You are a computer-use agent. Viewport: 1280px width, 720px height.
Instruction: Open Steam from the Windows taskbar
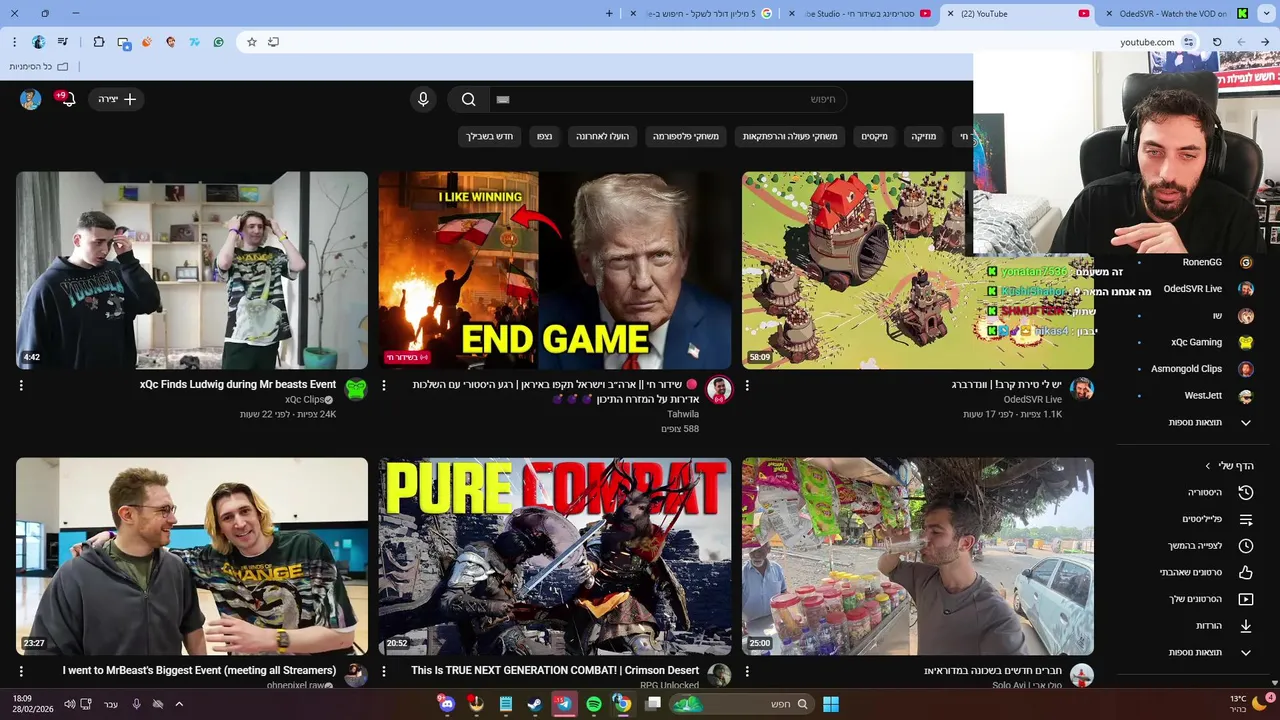coord(535,704)
